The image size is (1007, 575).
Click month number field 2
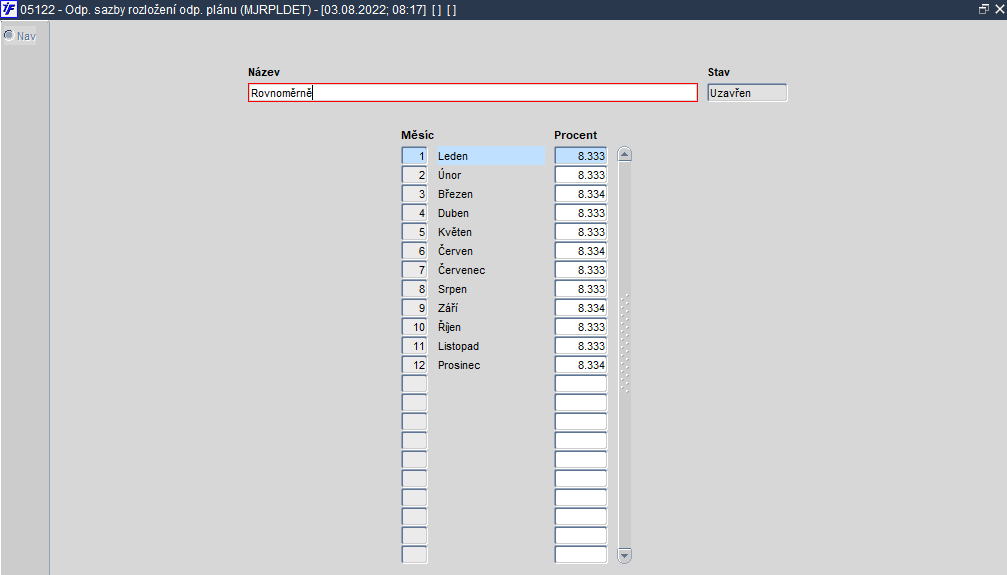click(414, 175)
